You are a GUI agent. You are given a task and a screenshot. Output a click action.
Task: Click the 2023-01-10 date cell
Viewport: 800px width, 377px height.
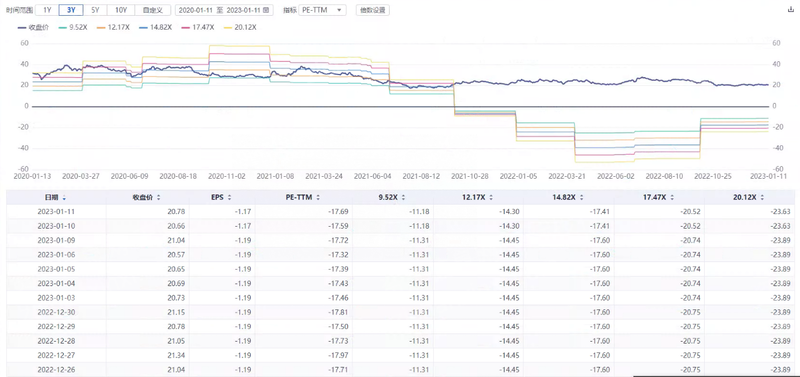click(55, 226)
